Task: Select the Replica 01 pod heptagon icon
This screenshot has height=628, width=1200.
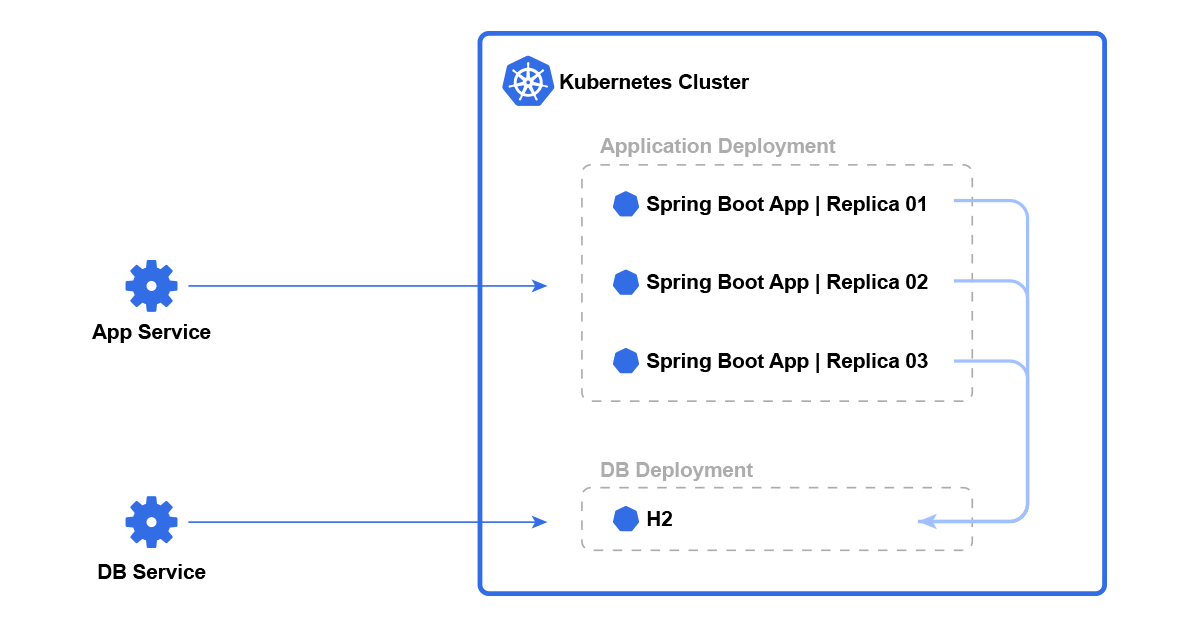Action: [x=626, y=204]
